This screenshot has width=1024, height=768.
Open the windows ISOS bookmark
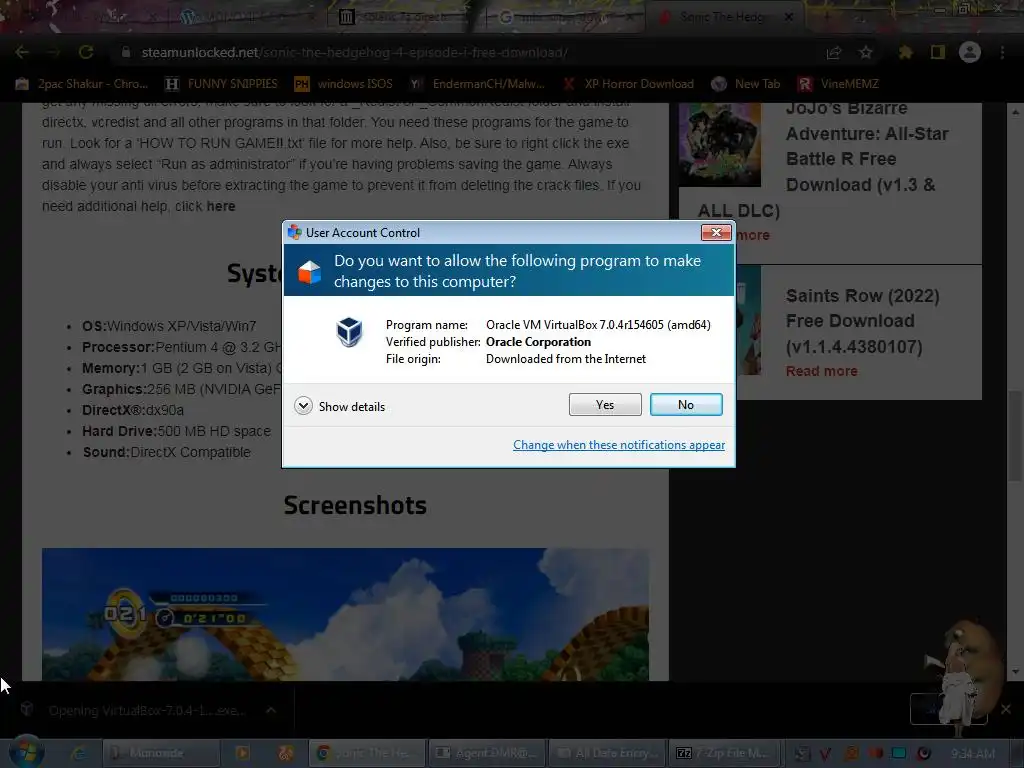pyautogui.click(x=344, y=84)
